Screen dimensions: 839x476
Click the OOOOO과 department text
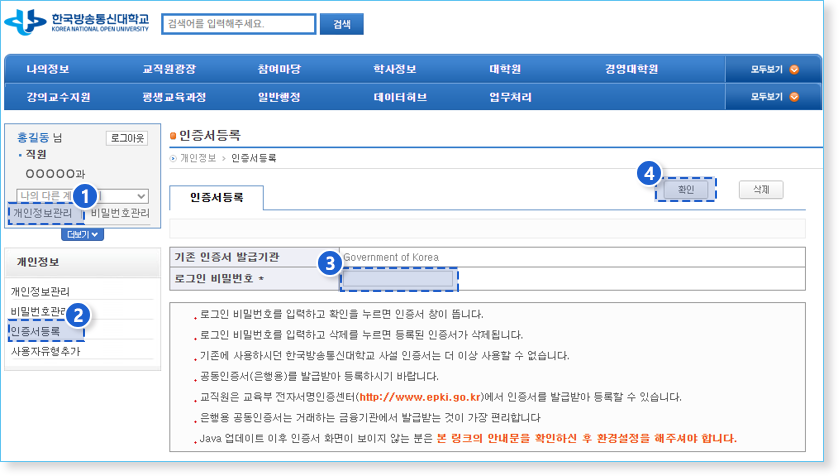pos(55,174)
